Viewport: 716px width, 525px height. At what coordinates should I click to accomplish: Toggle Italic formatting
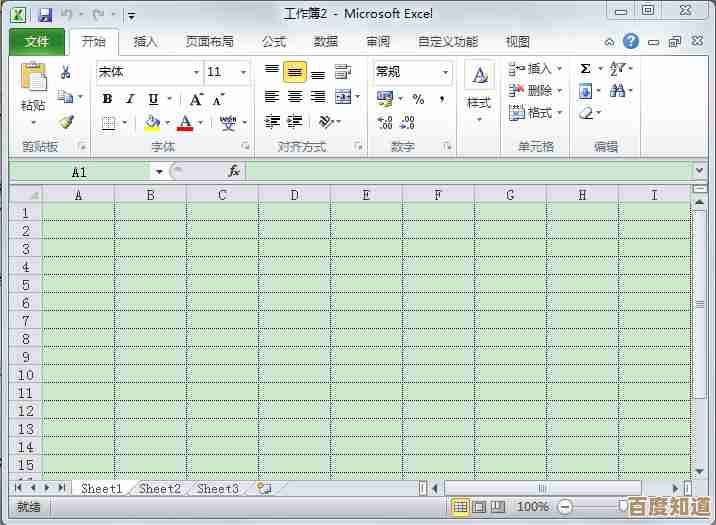point(130,99)
